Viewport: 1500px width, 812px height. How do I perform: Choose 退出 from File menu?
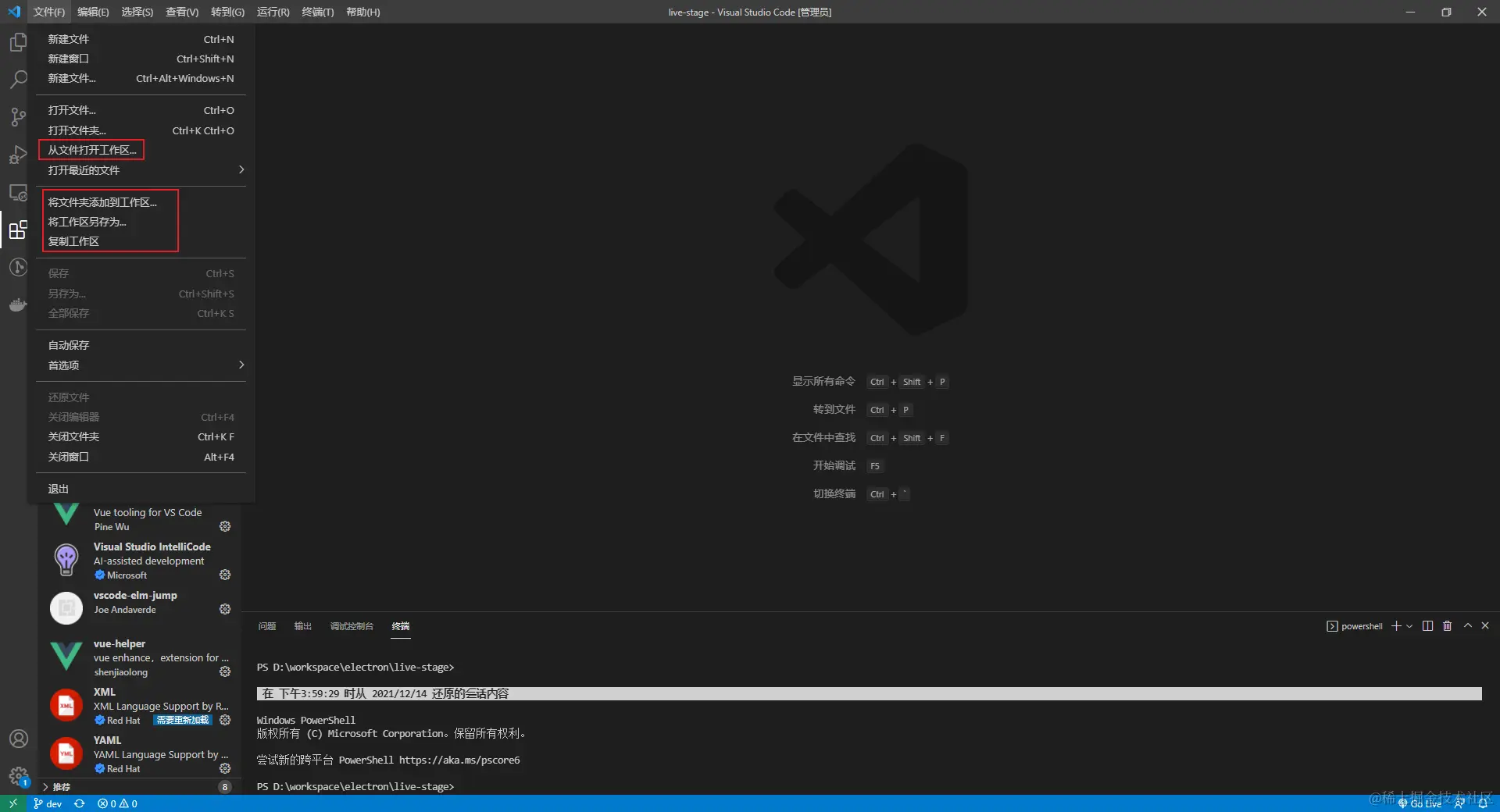tap(141, 489)
